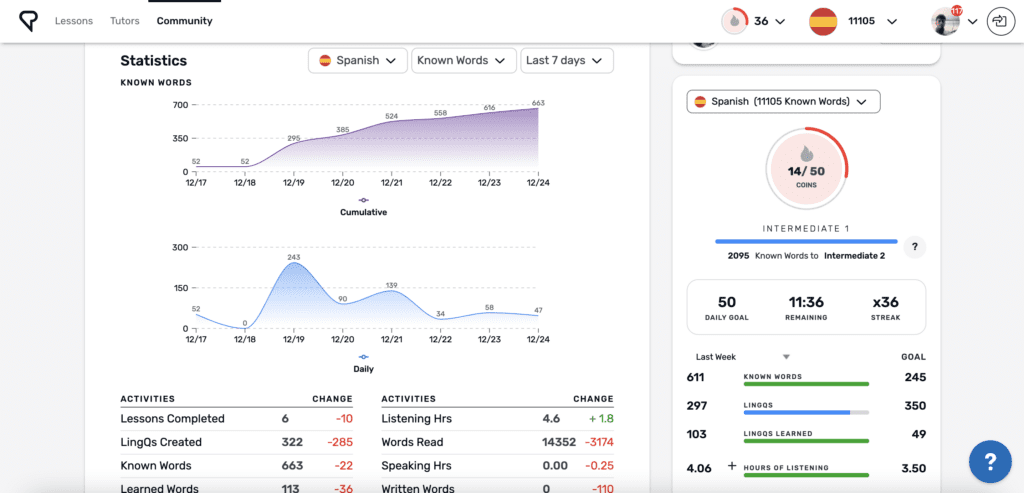The image size is (1024, 493).
Task: Open the Spanish (11105 Known Words) language selector
Action: pos(783,101)
